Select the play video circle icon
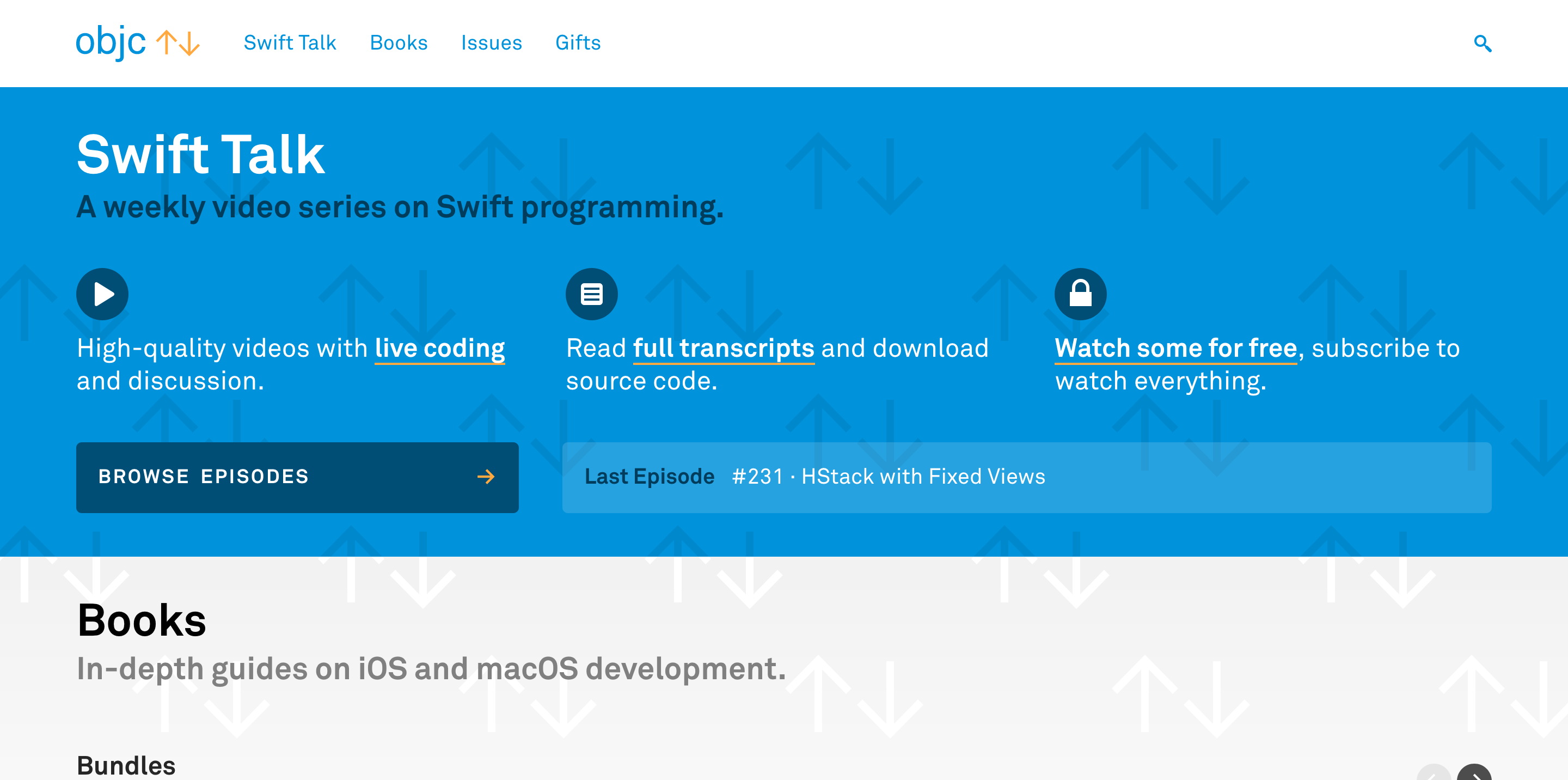The width and height of the screenshot is (1568, 780). [102, 294]
